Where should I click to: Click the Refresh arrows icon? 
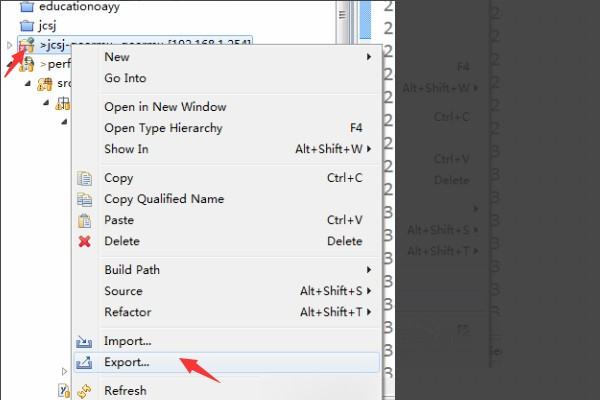(84, 391)
